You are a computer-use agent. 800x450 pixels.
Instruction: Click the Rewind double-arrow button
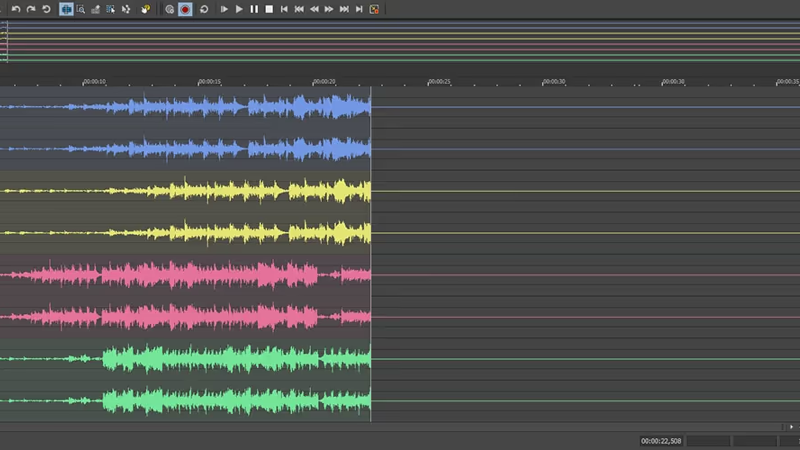[314, 9]
